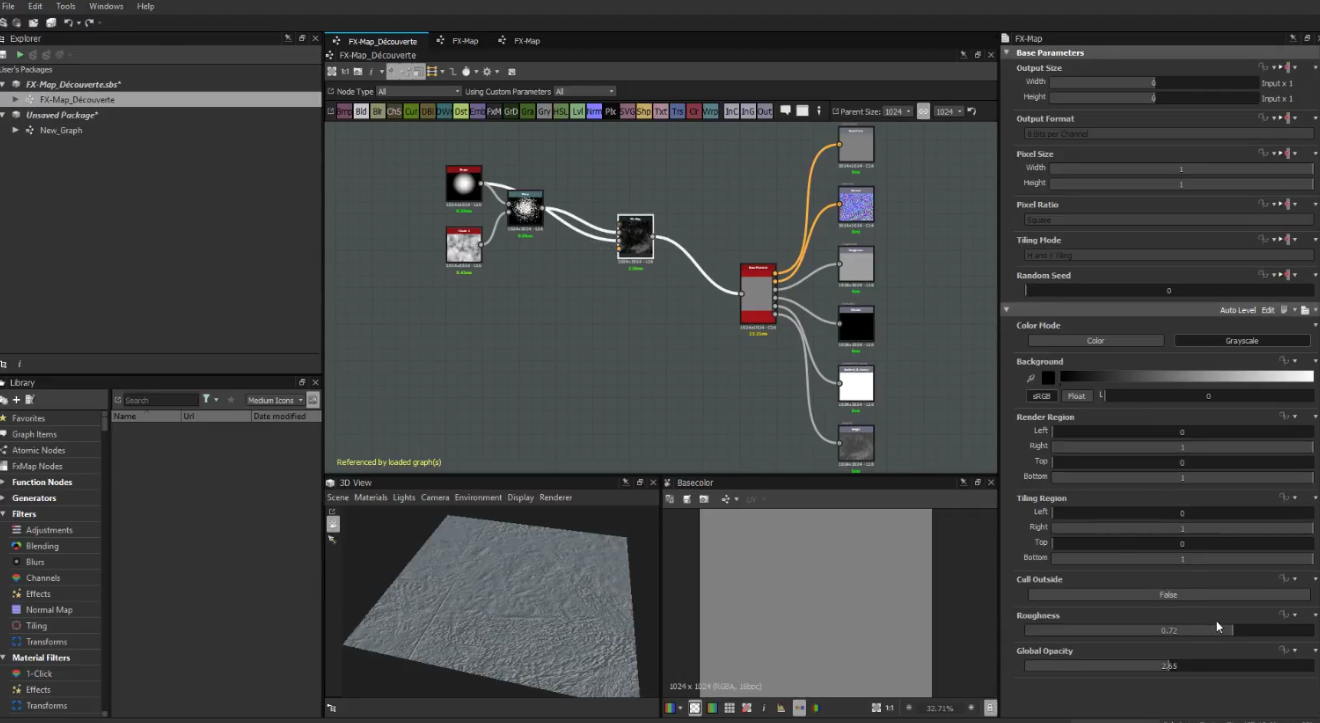Expand the New_Graph tree item

[16, 130]
